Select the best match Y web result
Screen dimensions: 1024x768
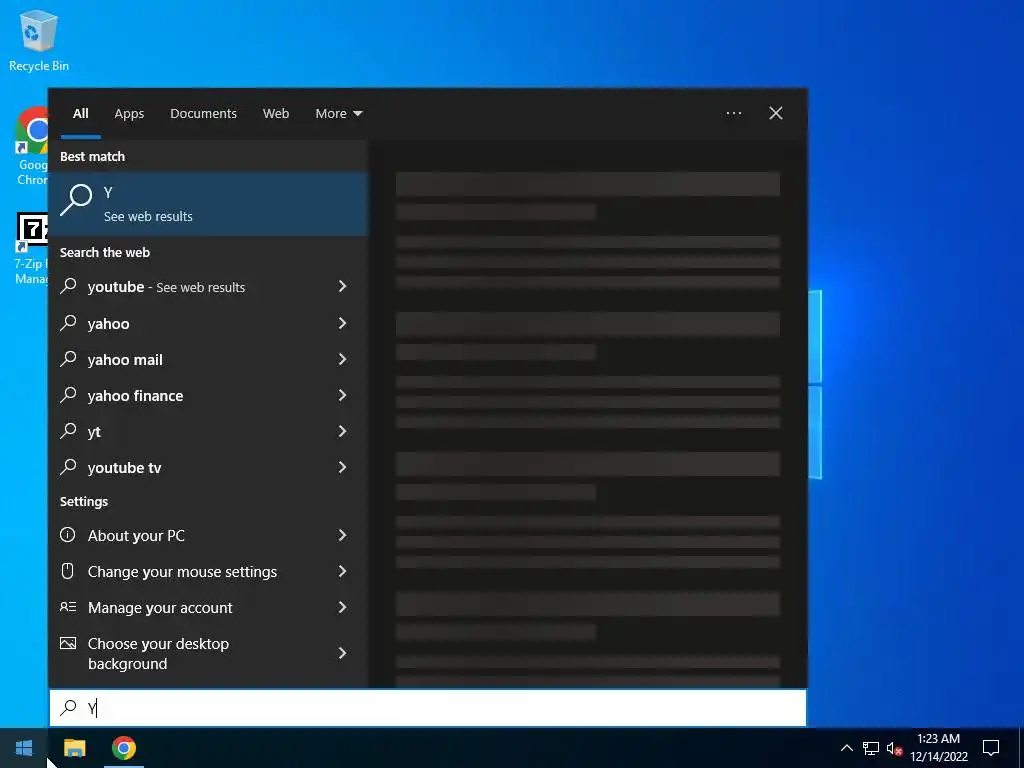pos(209,204)
